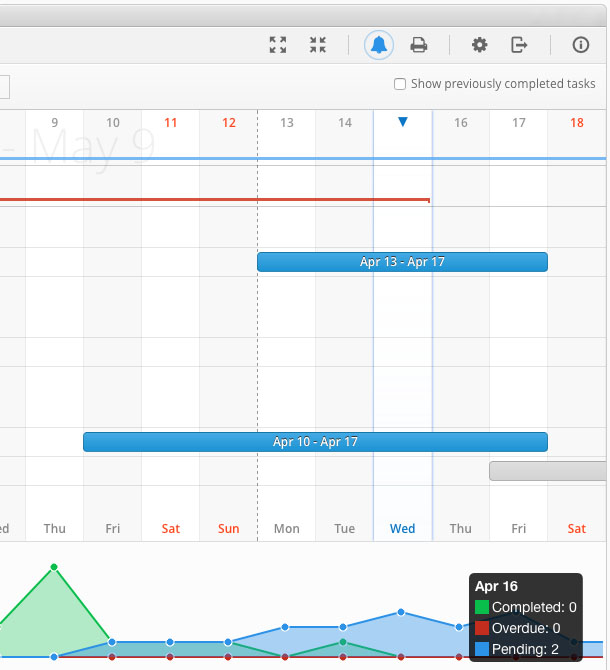Image resolution: width=610 pixels, height=670 pixels.
Task: Click red date header 11
Action: (170, 123)
